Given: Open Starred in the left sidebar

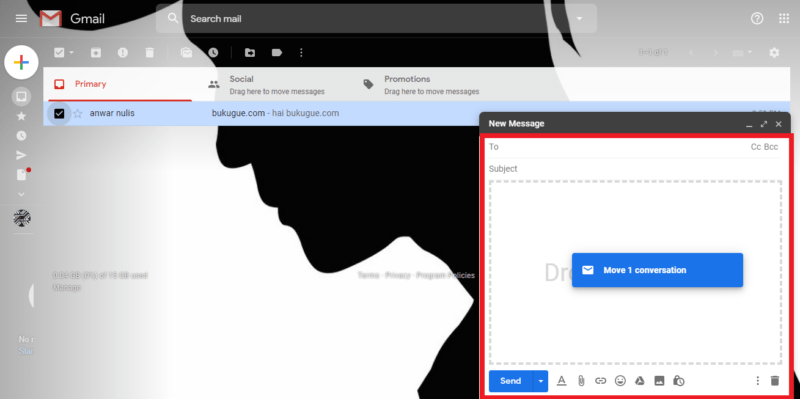Looking at the screenshot, I should (21, 116).
